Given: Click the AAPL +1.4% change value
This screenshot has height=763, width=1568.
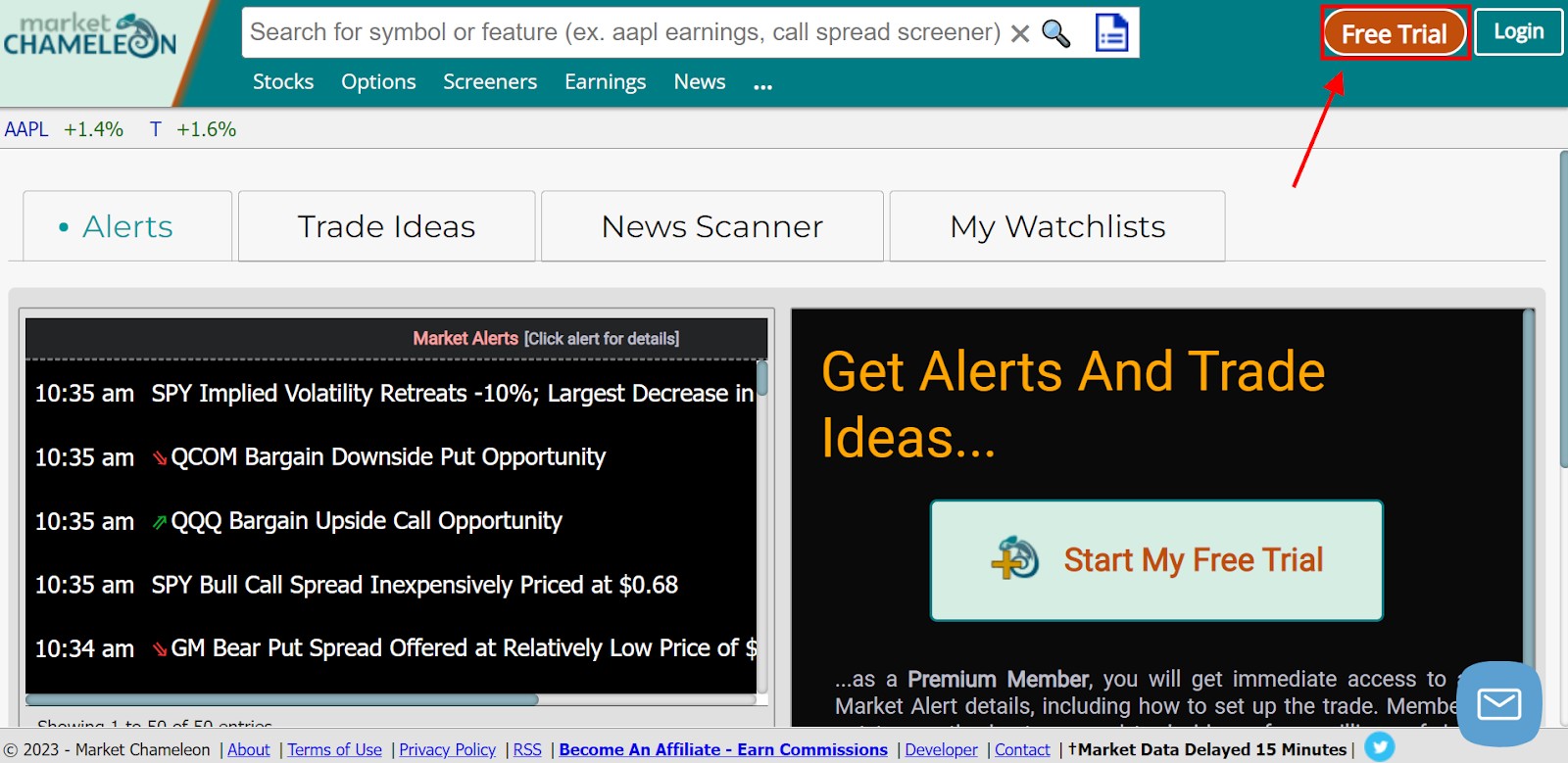Looking at the screenshot, I should [94, 129].
